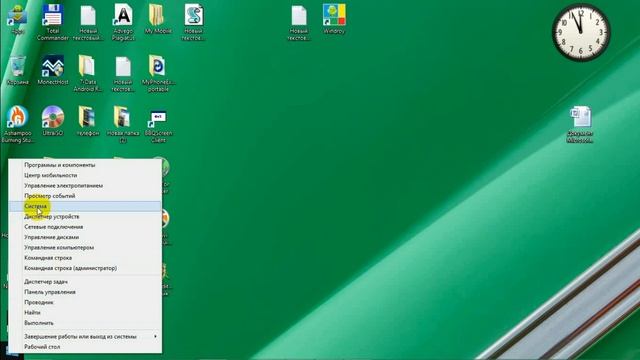640x360 pixels.
Task: Select text file below Advego Plagiatus
Action: click(123, 74)
